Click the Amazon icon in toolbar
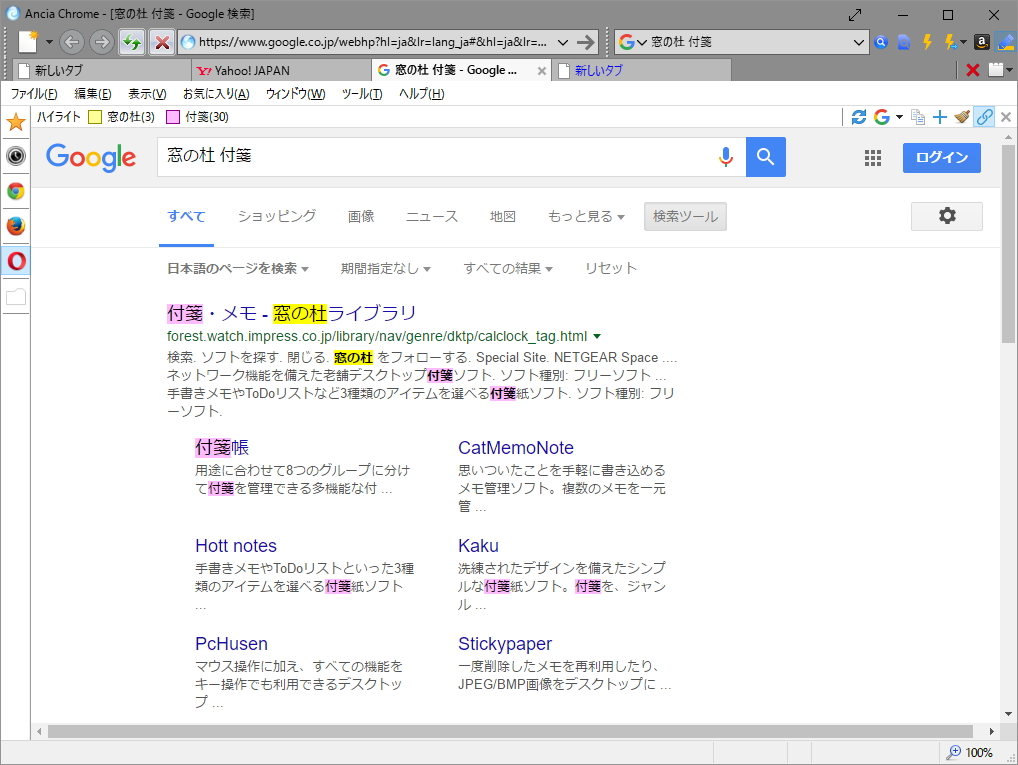The width and height of the screenshot is (1018, 765). [982, 42]
